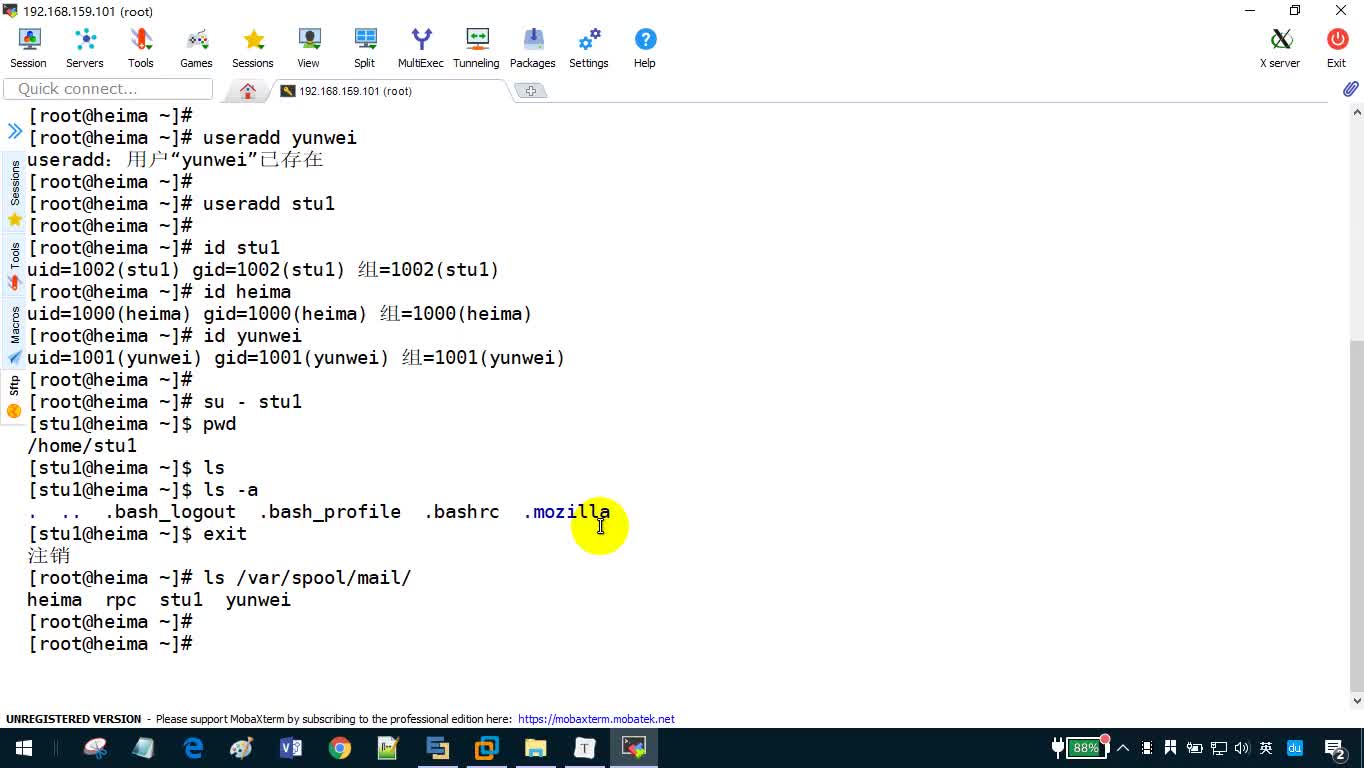The height and width of the screenshot is (768, 1364).
Task: Show hidden system tray icons
Action: (x=1123, y=748)
